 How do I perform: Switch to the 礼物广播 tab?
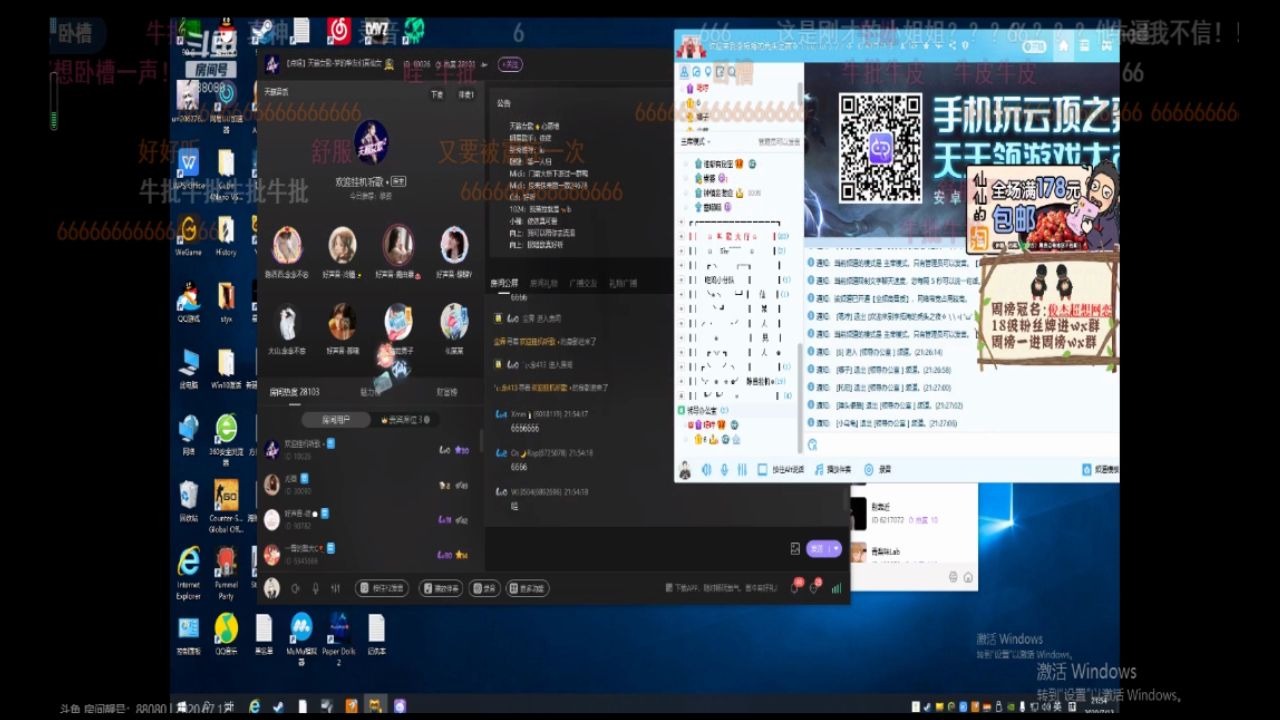coord(623,283)
